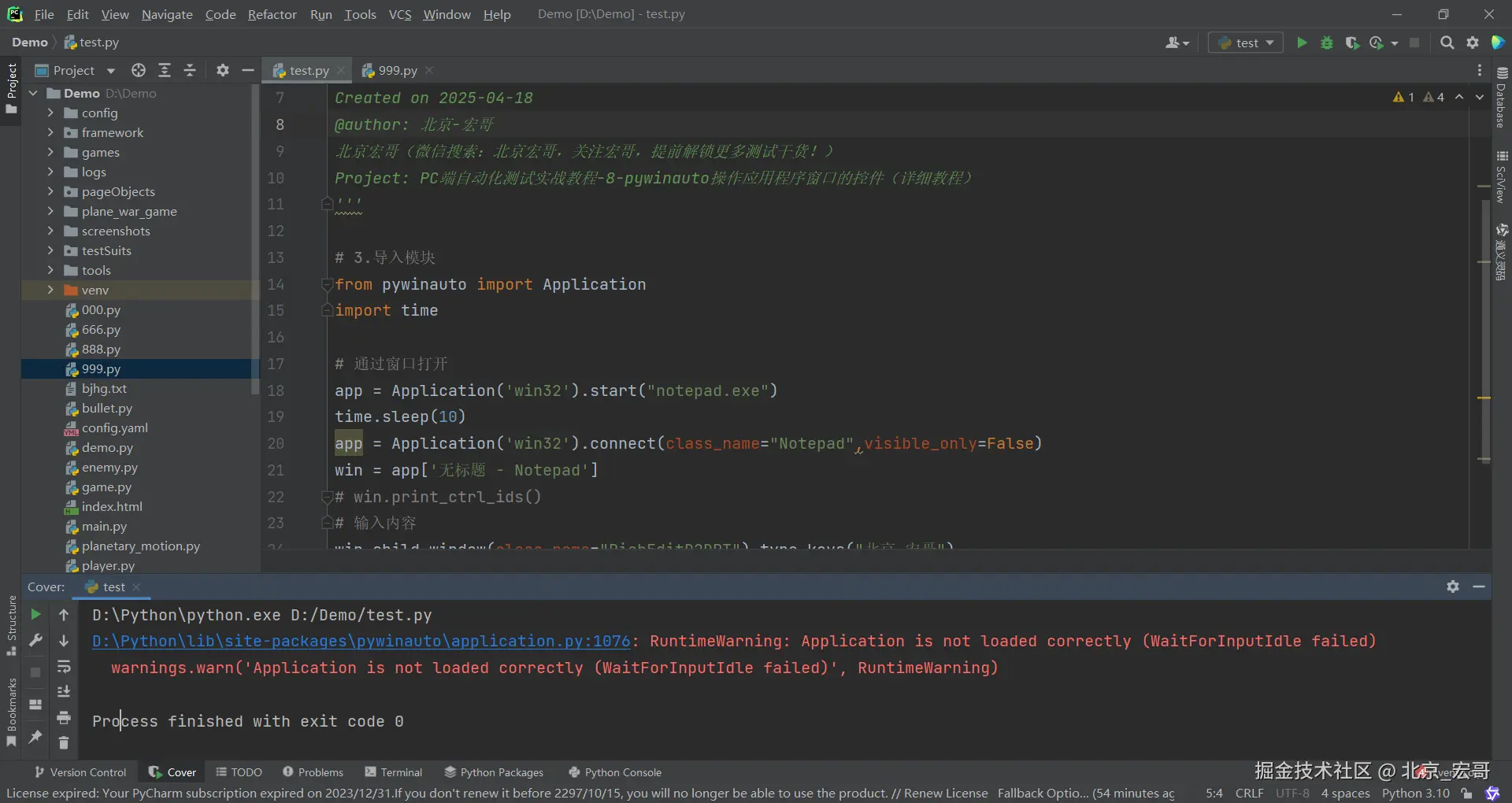Toggle soft-wrap in the run console
Screen dimensions: 1512x803
[x=64, y=667]
